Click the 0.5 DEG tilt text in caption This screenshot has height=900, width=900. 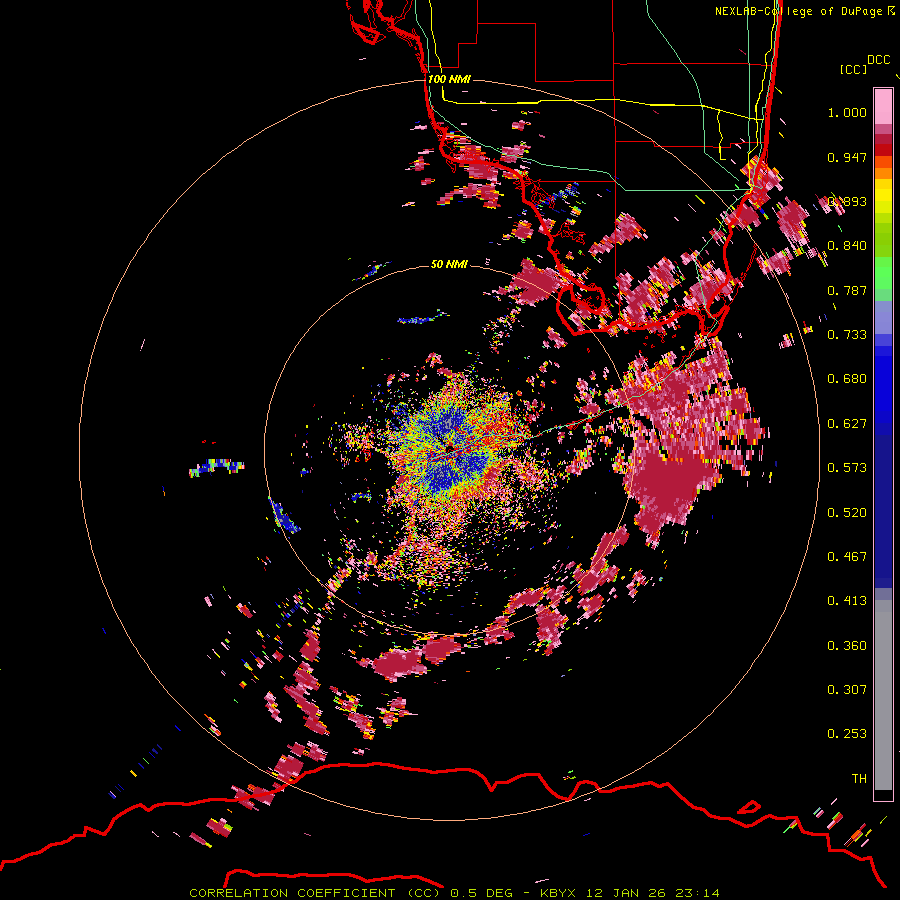pos(481,893)
